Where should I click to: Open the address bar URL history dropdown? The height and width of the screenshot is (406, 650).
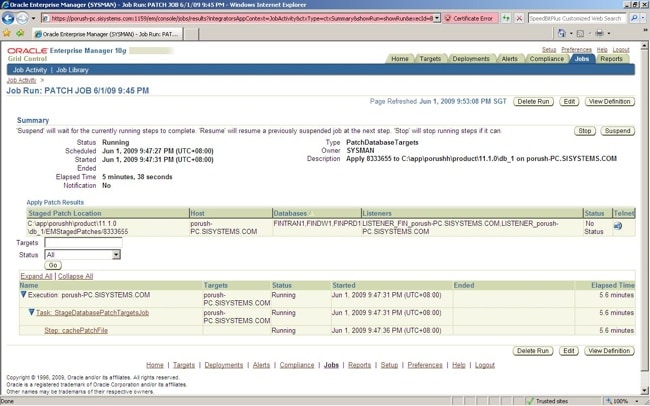pyautogui.click(x=437, y=19)
